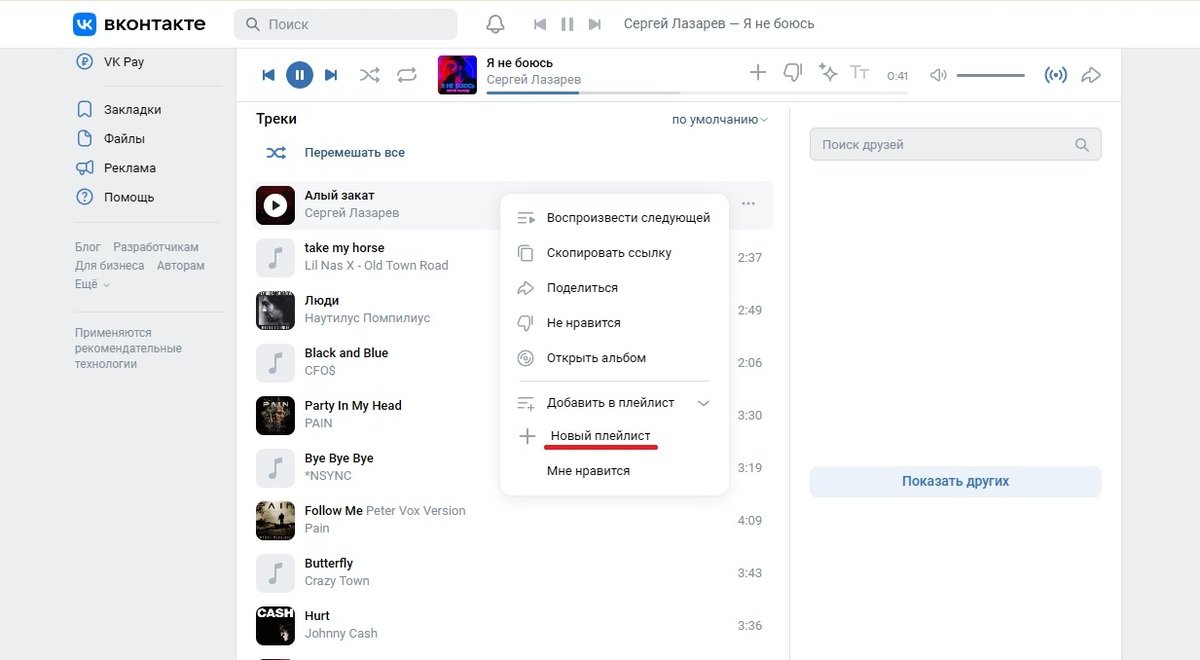The width and height of the screenshot is (1200, 660).
Task: Open the notifications bell
Action: click(x=495, y=24)
